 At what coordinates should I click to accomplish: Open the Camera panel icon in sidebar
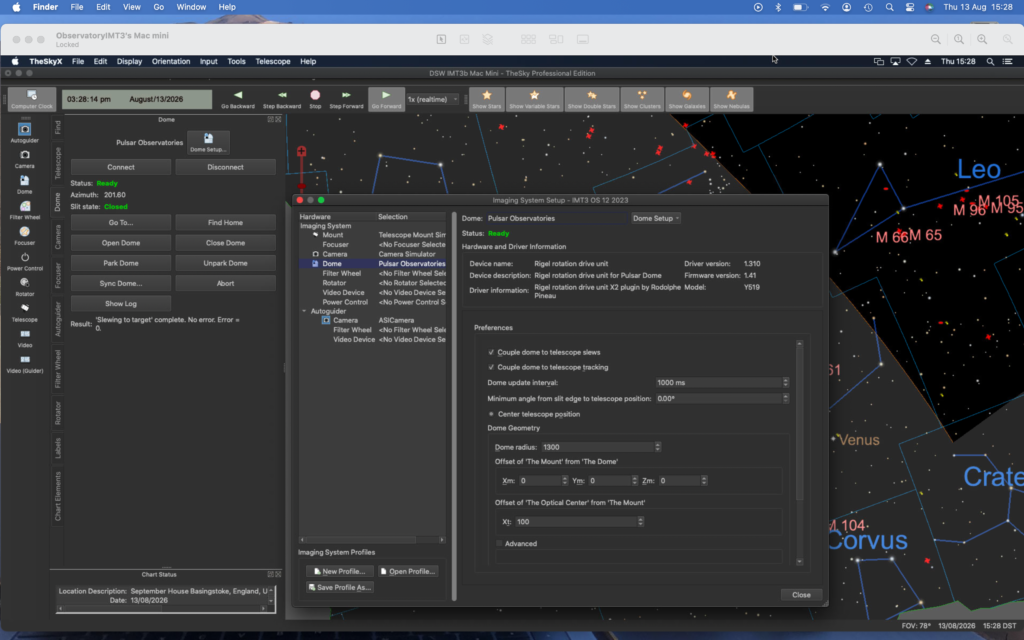click(x=24, y=159)
